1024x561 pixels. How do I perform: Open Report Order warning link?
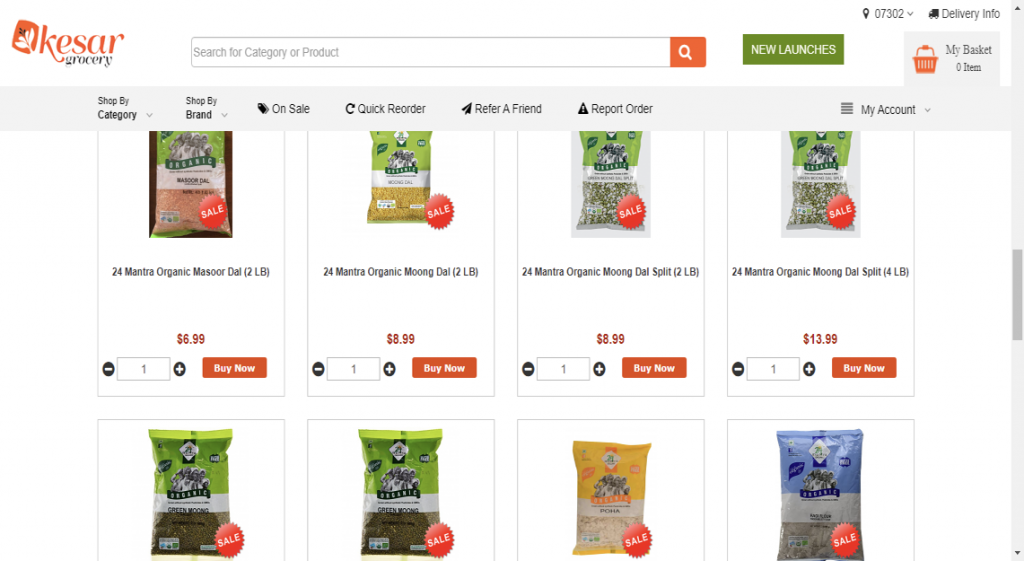pos(615,109)
